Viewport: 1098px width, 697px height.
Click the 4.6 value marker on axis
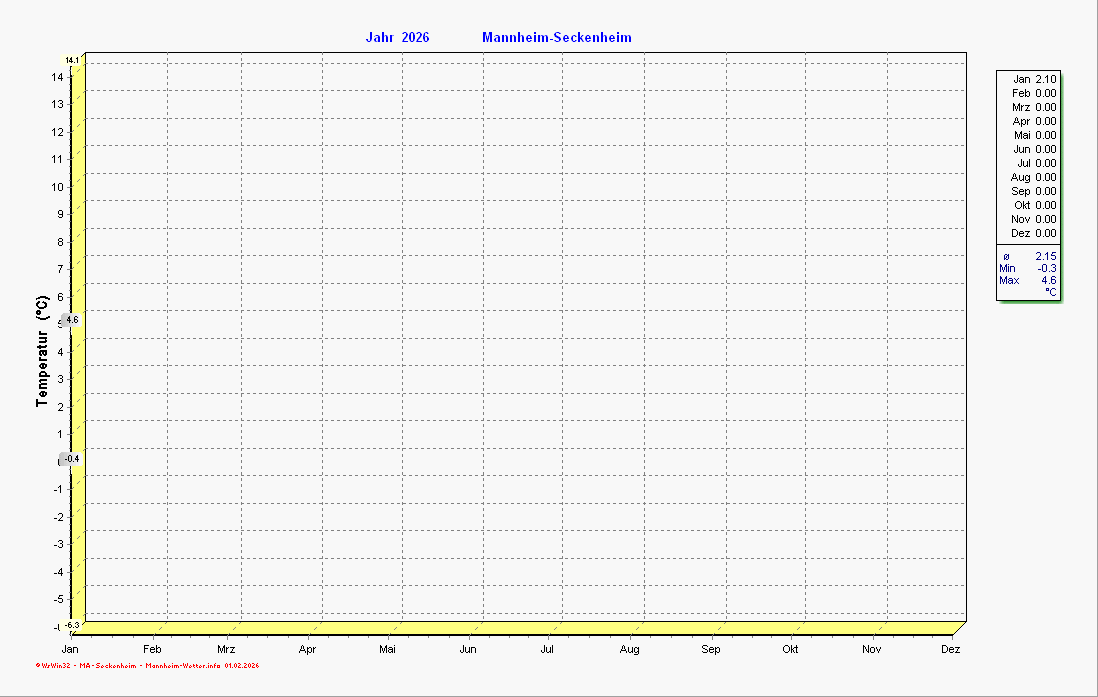pyautogui.click(x=71, y=320)
